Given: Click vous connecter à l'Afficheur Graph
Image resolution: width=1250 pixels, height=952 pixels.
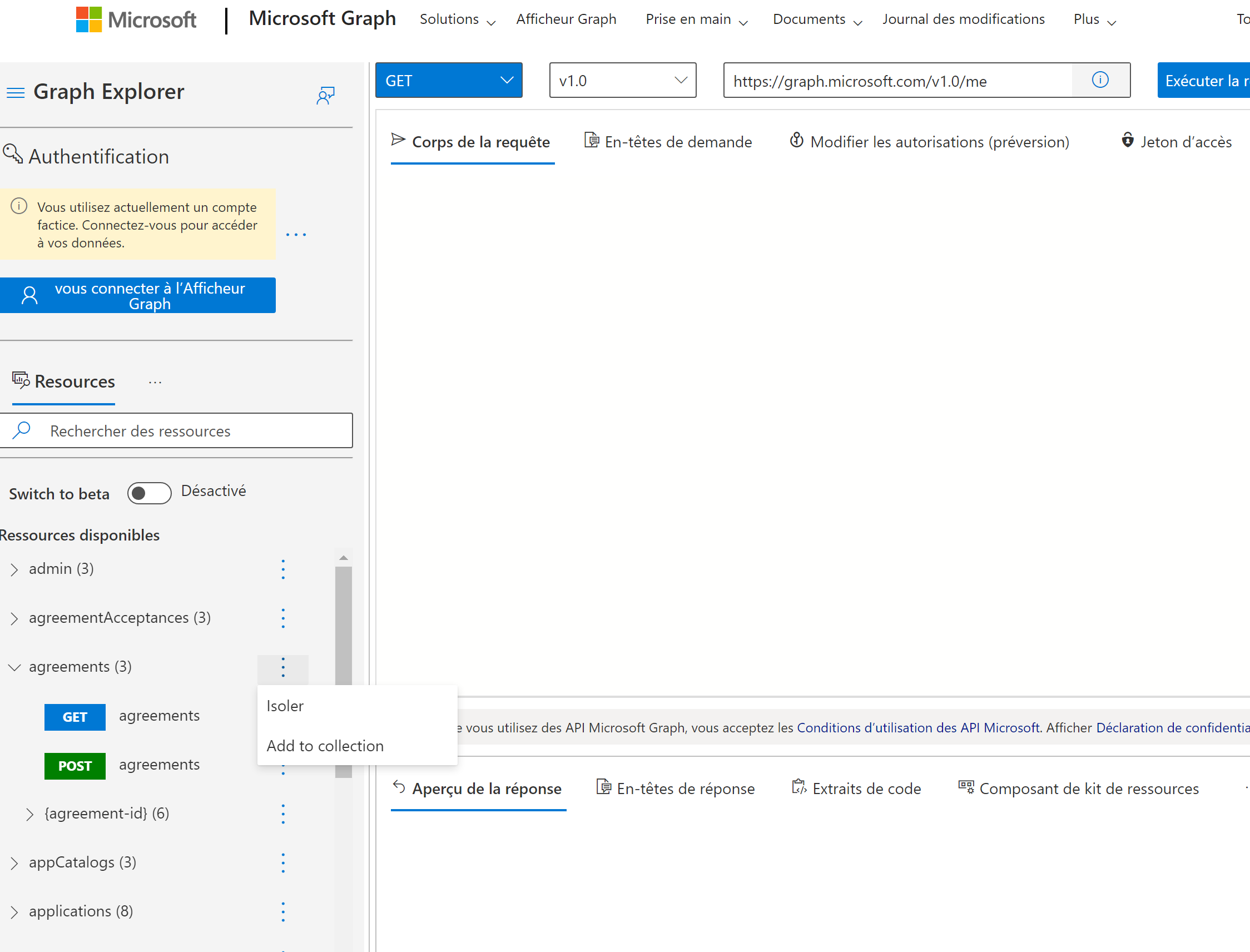Looking at the screenshot, I should 138,295.
